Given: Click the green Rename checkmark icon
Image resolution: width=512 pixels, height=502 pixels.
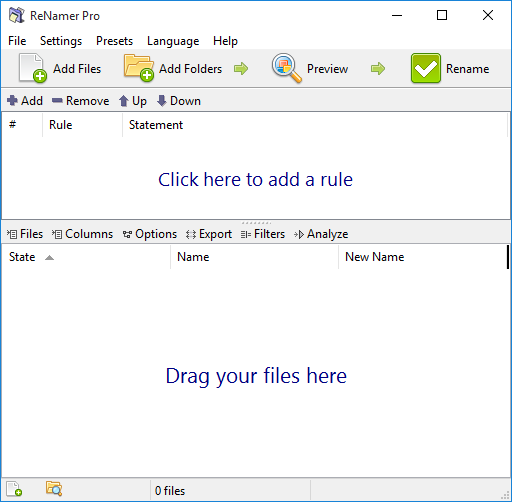Looking at the screenshot, I should pos(426,68).
